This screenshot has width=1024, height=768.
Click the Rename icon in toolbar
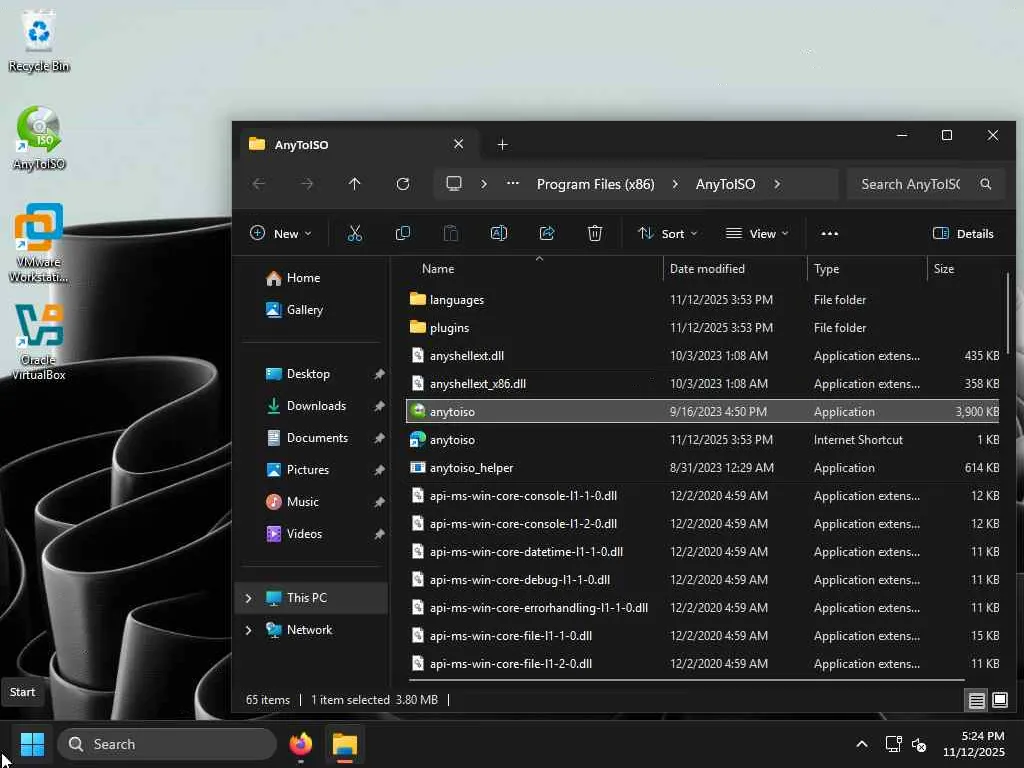[x=498, y=233]
